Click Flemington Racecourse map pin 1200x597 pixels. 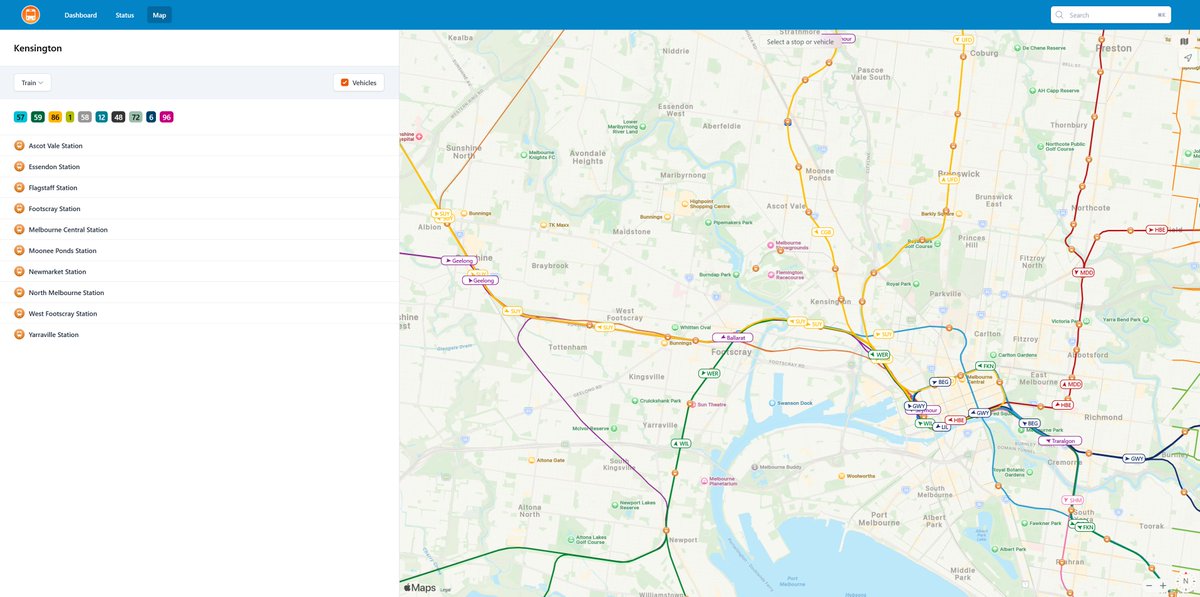click(769, 274)
